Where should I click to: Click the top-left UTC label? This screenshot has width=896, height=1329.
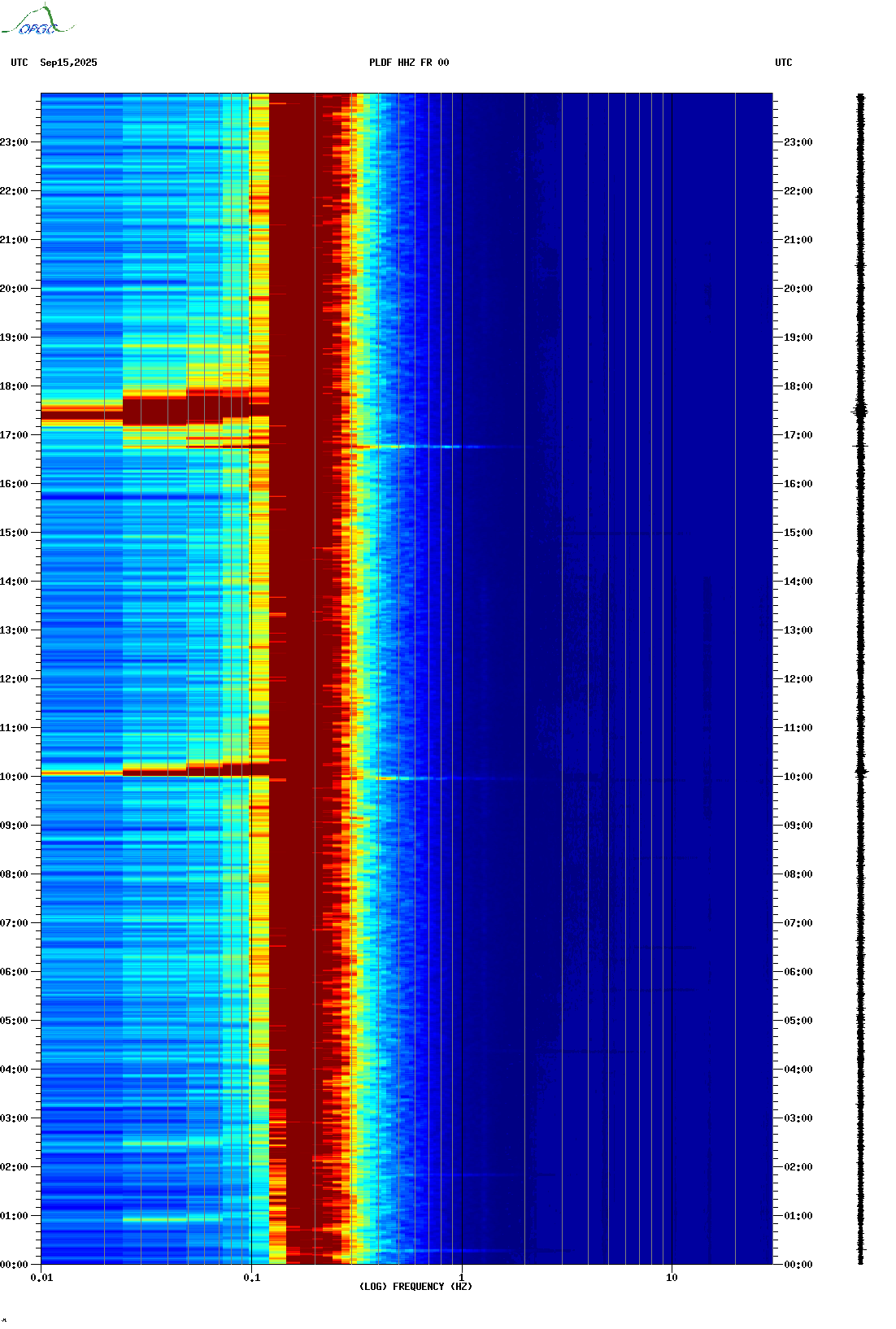tap(20, 63)
